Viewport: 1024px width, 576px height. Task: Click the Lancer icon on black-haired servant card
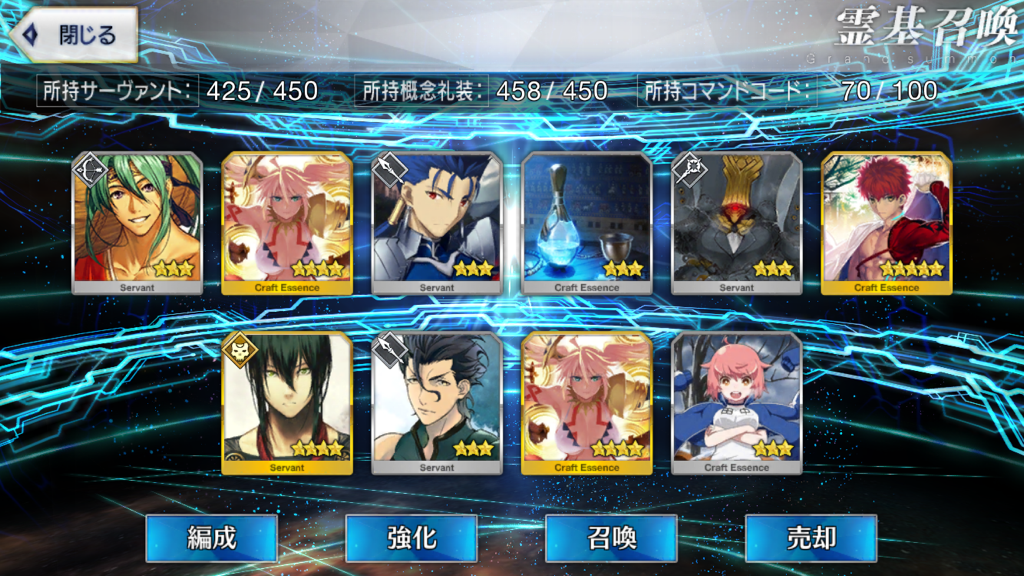[390, 350]
